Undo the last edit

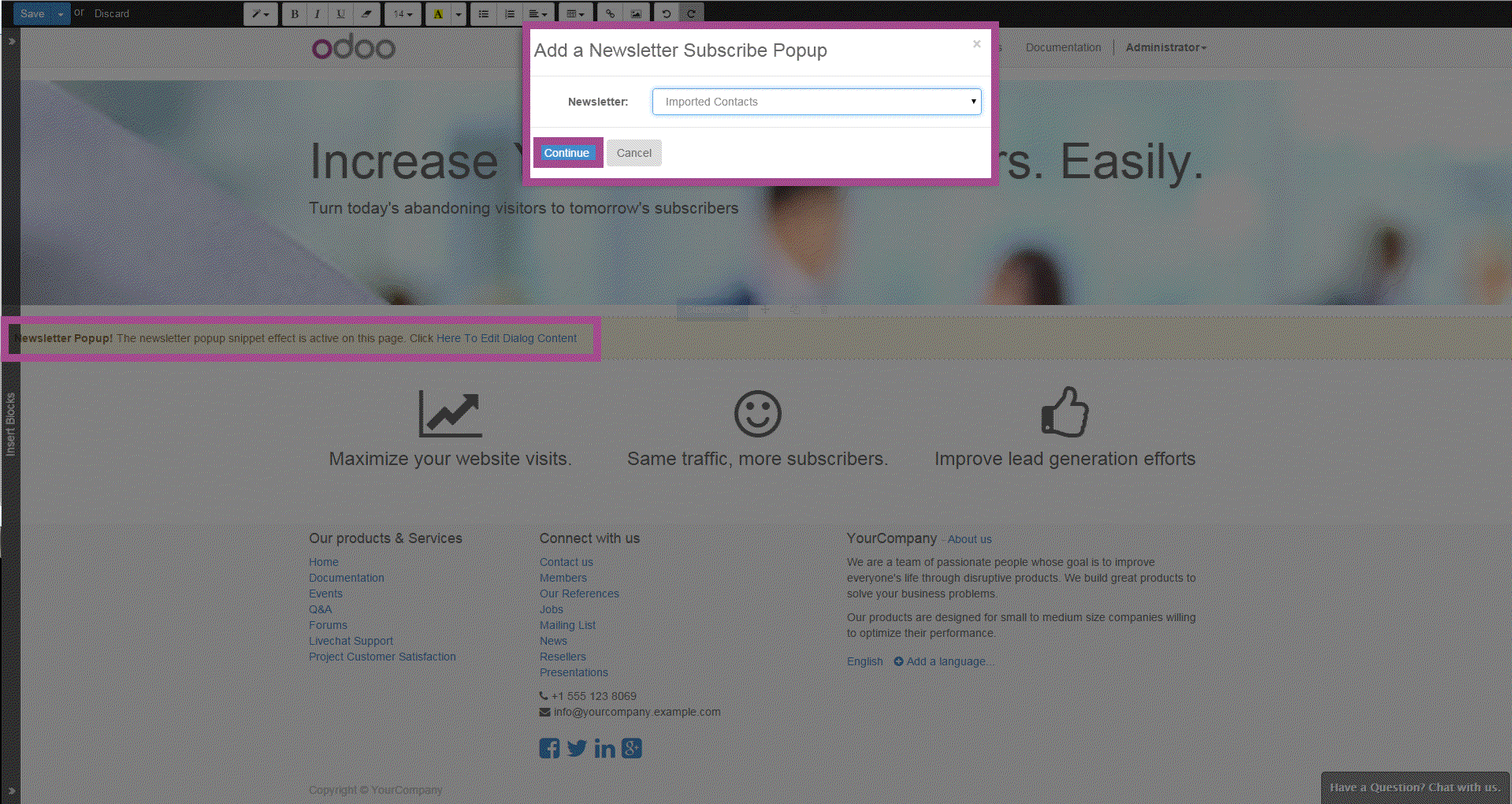tap(667, 13)
